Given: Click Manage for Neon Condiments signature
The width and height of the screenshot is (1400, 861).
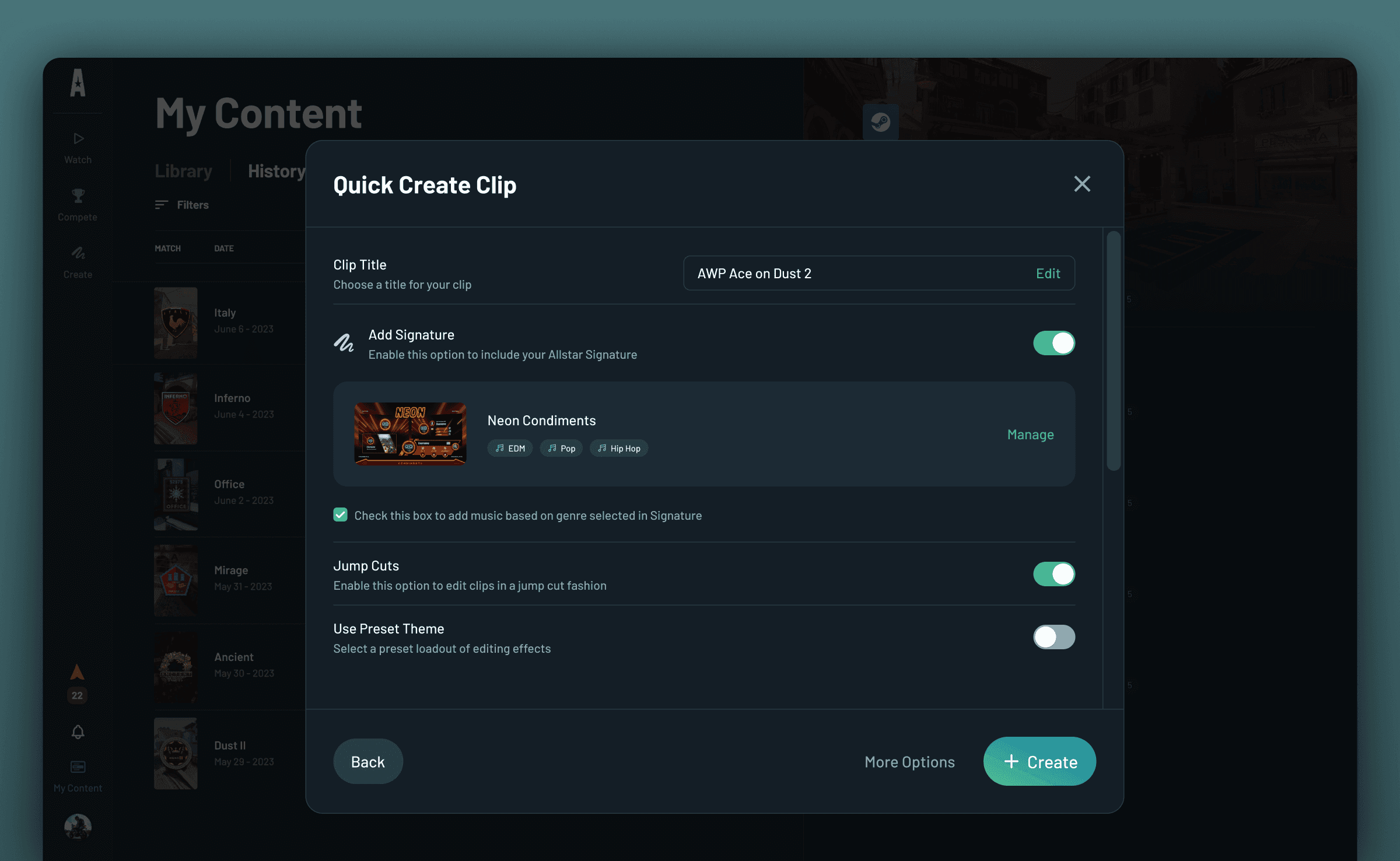Looking at the screenshot, I should click(1030, 435).
